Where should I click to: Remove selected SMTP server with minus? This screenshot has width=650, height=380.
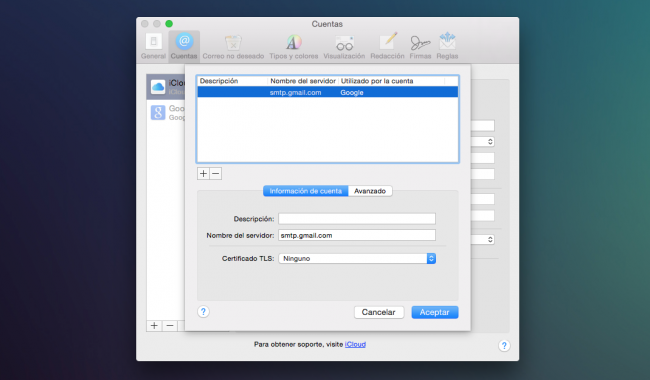[x=216, y=174]
